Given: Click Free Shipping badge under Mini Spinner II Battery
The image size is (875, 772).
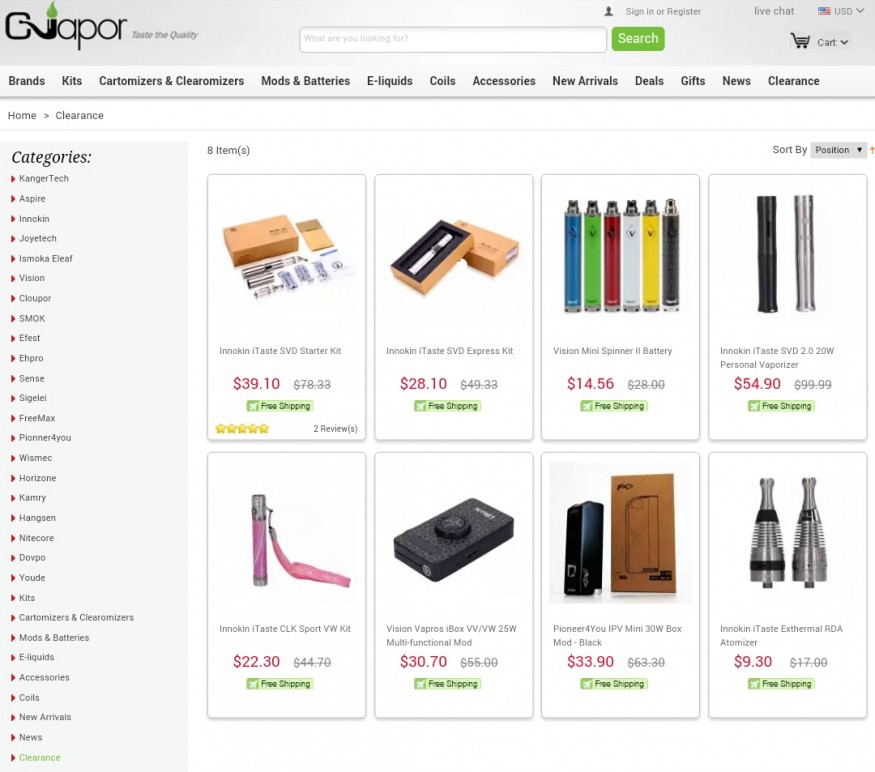Looking at the screenshot, I should click(x=614, y=406).
